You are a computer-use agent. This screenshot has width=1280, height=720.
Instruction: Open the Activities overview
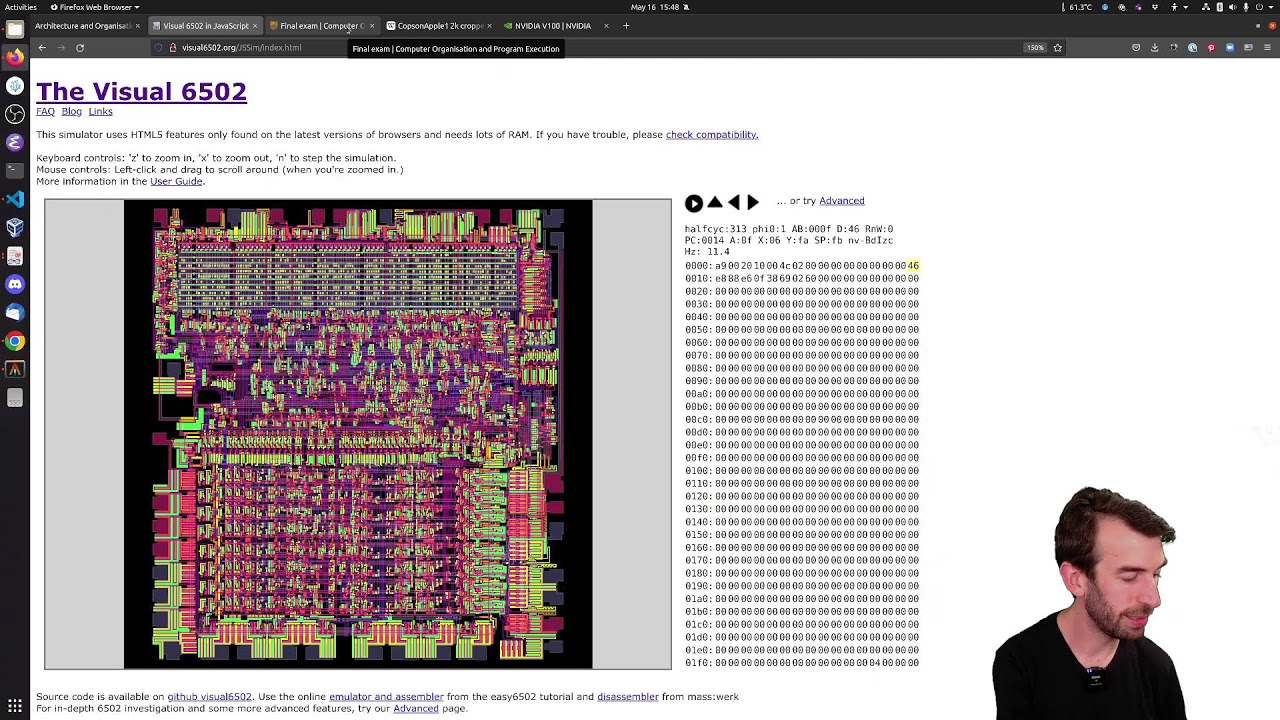20,7
